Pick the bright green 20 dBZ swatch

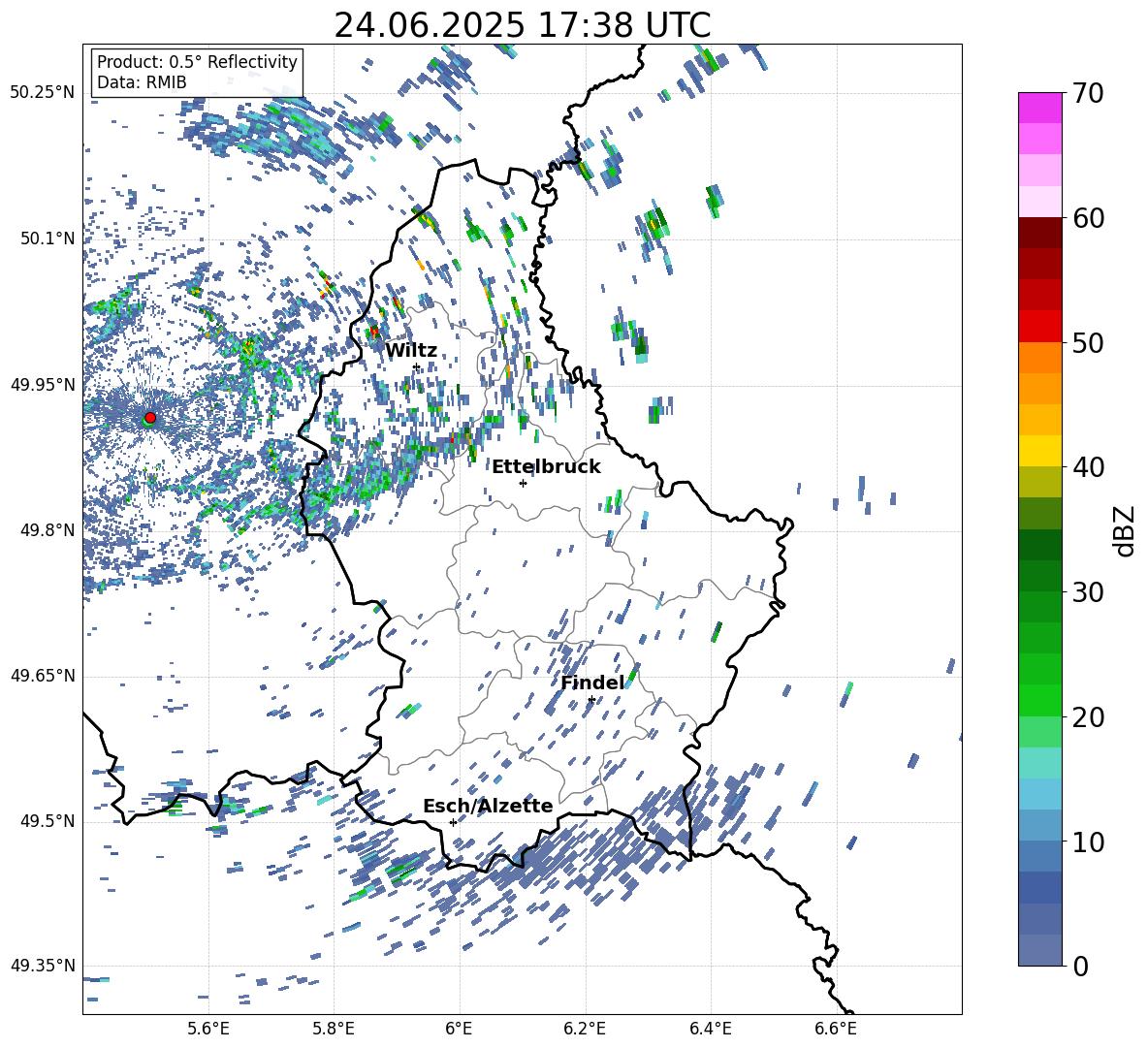coord(1039,700)
